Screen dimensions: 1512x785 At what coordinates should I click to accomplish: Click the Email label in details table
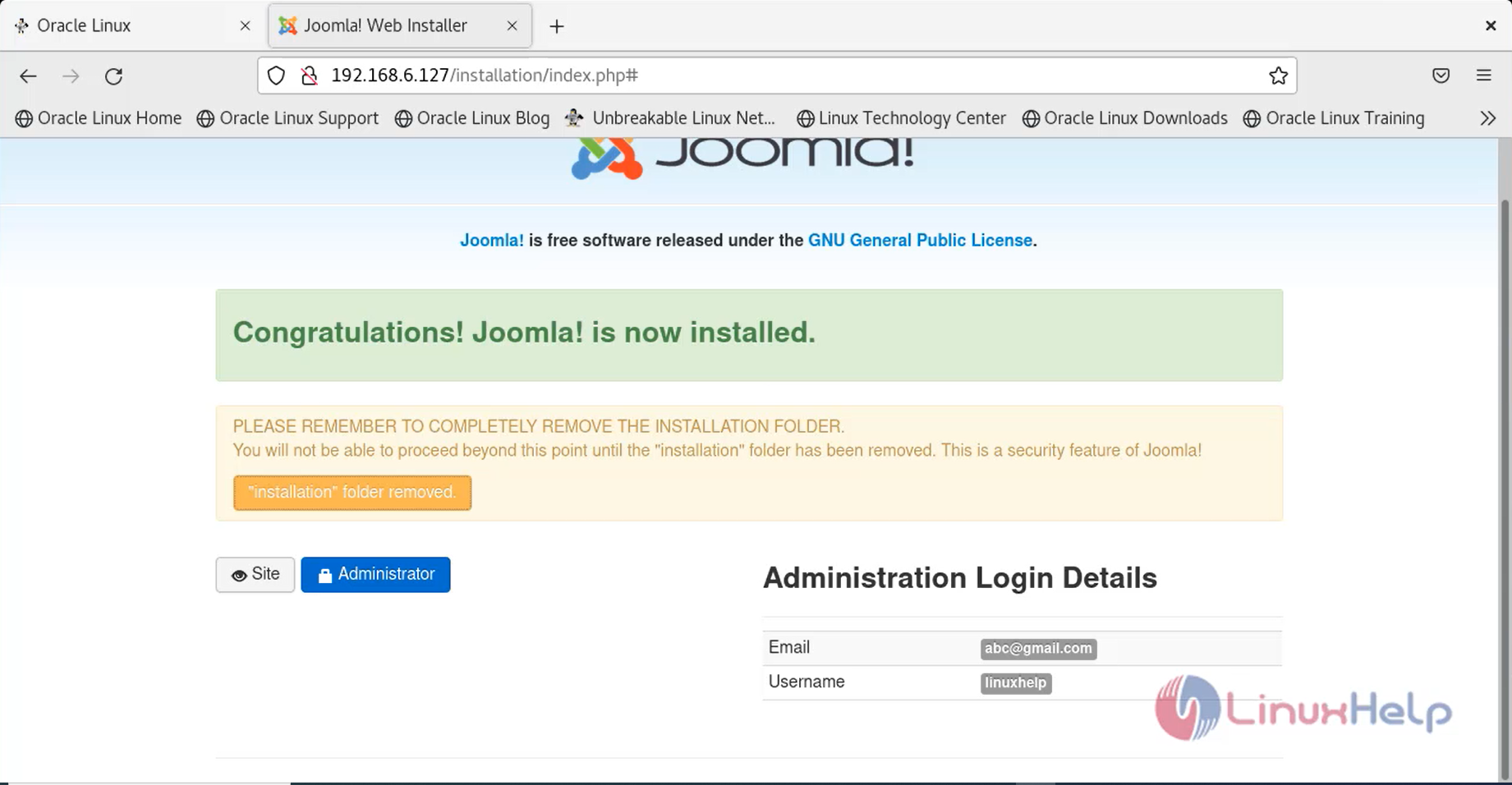[789, 648]
